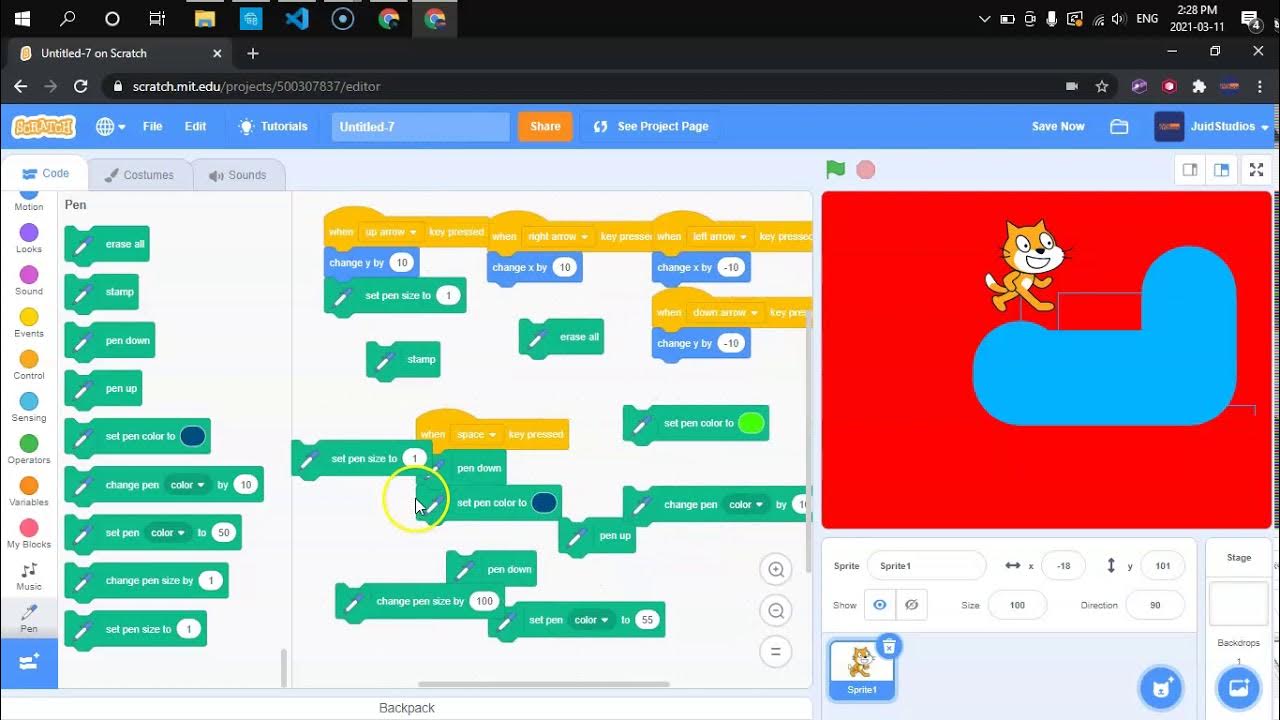Open the language globe dropdown
1280x720 pixels.
(x=110, y=126)
